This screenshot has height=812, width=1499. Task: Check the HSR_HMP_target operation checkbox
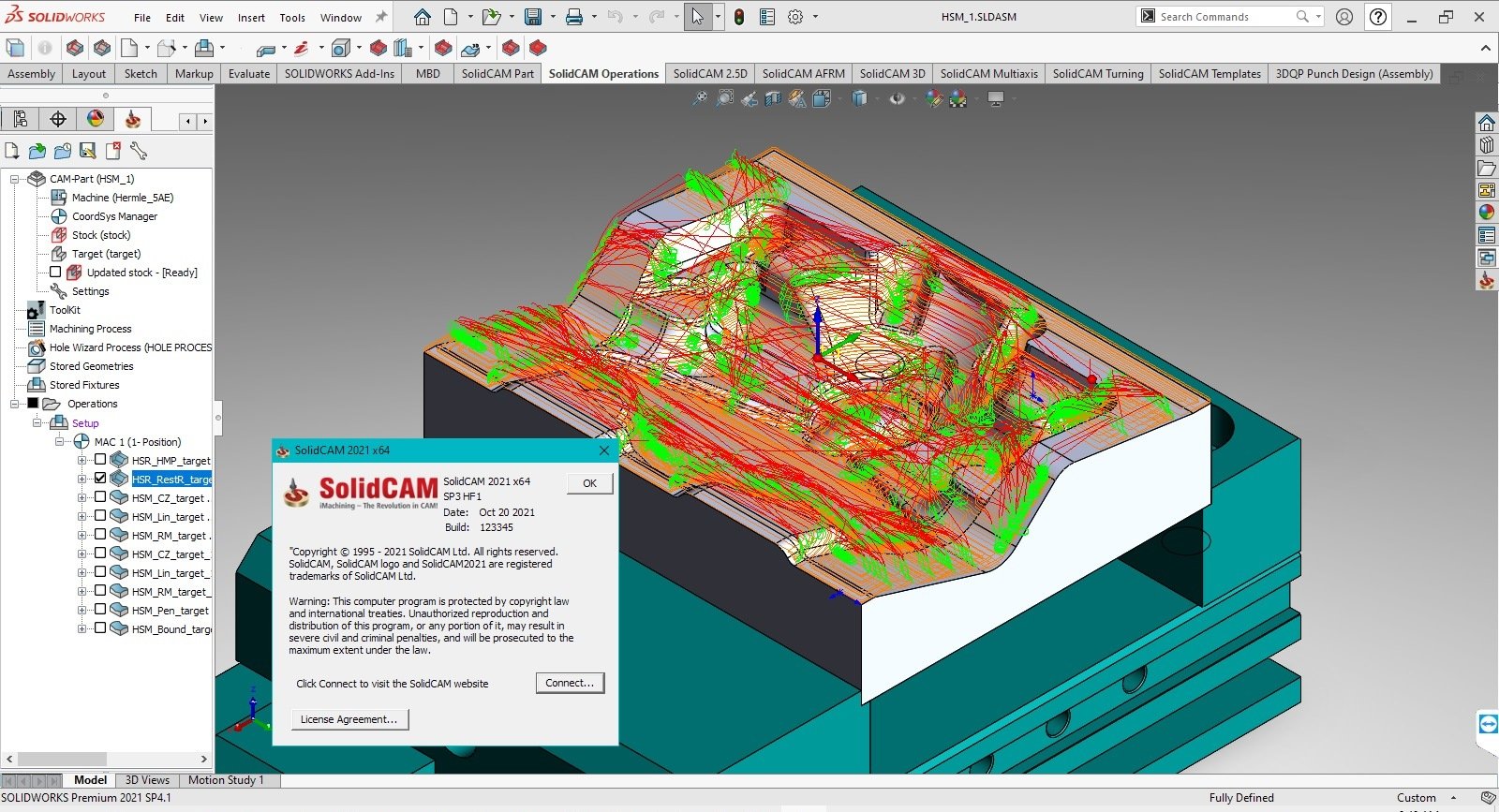pos(100,460)
